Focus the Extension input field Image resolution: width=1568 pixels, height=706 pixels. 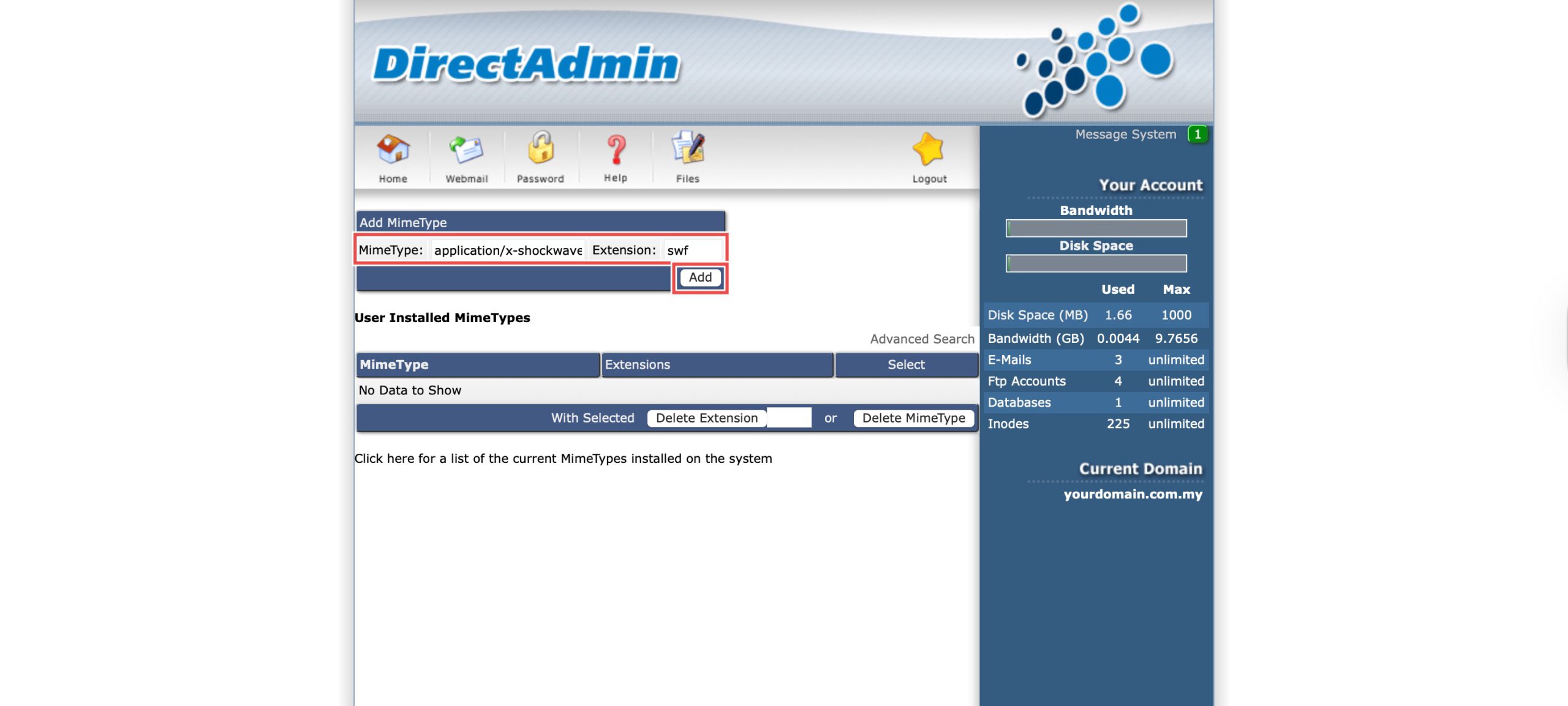[693, 250]
